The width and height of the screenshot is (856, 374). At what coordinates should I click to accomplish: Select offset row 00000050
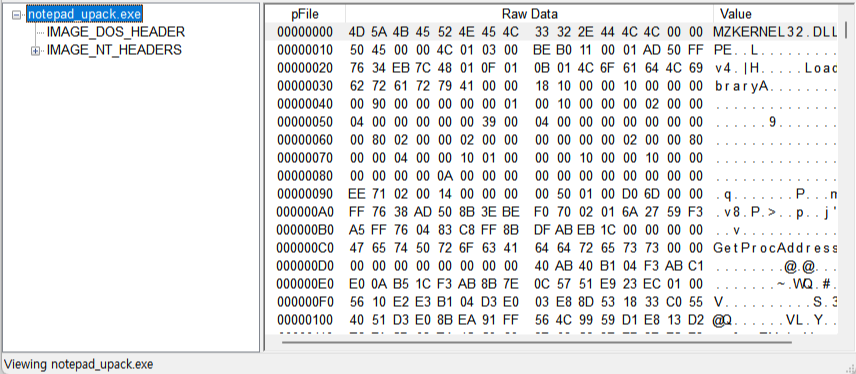click(x=551, y=122)
